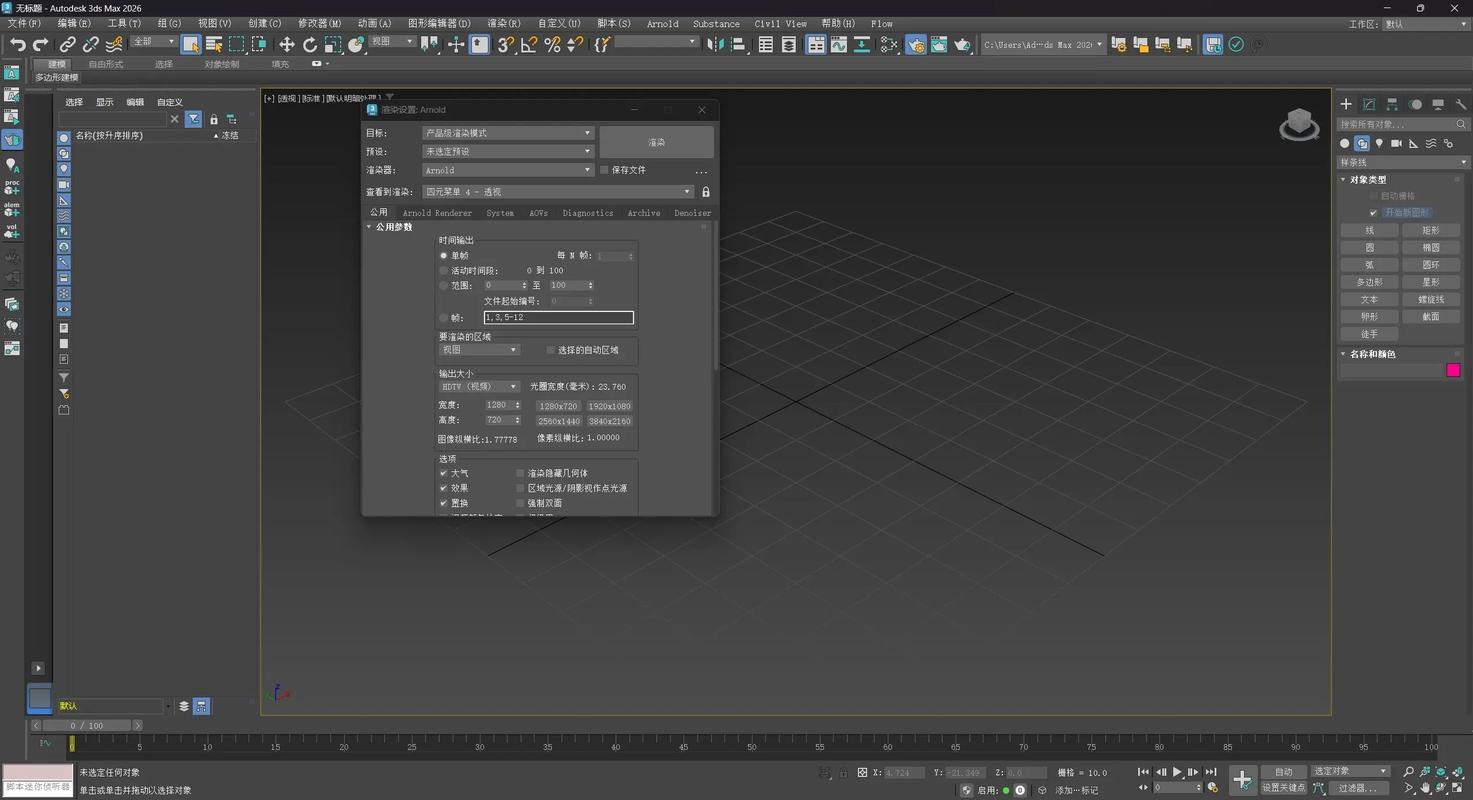Image resolution: width=1473 pixels, height=800 pixels.
Task: Click the Zoom magnifier viewport control
Action: (x=1409, y=772)
